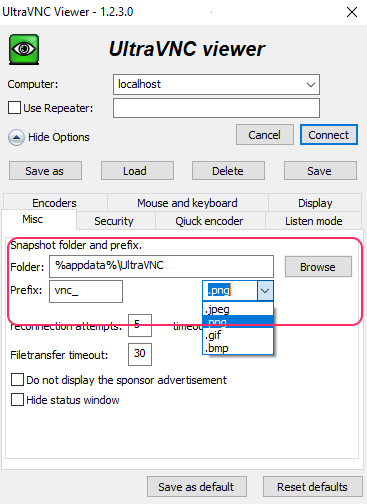This screenshot has height=504, width=367.
Task: Click into the Prefix text field
Action: pyautogui.click(x=86, y=291)
